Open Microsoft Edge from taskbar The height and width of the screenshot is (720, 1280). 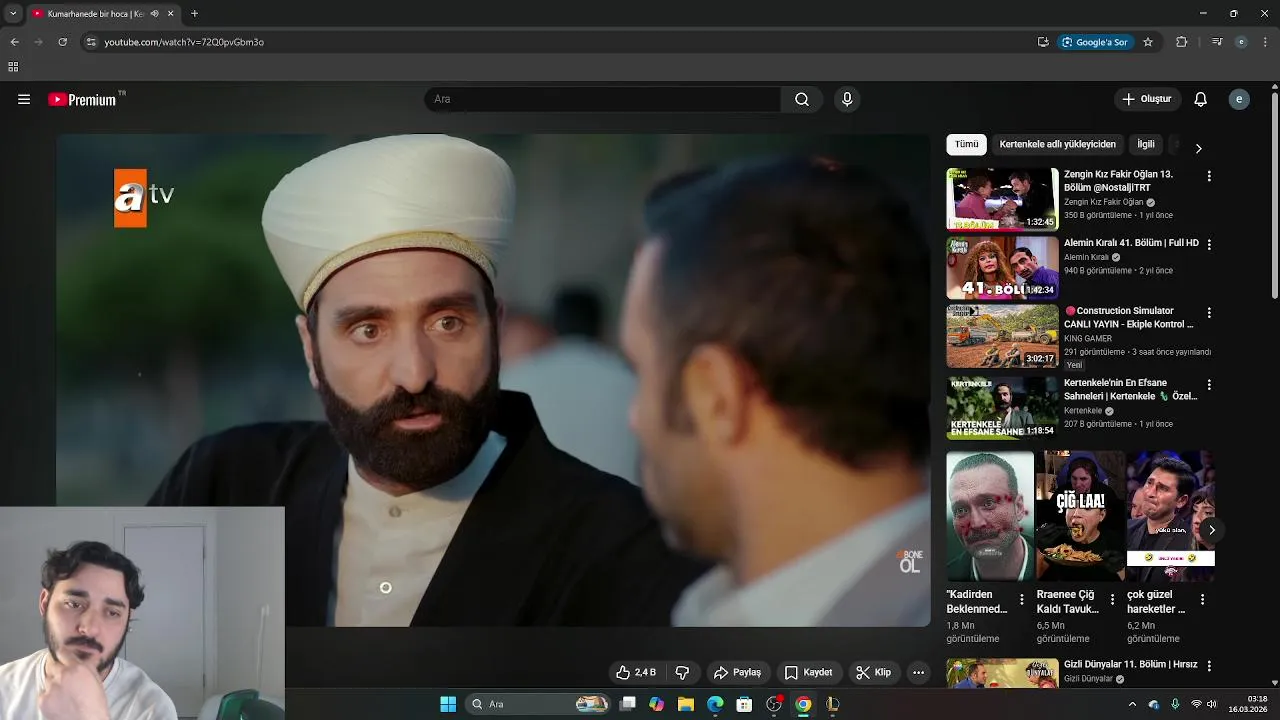(x=715, y=704)
